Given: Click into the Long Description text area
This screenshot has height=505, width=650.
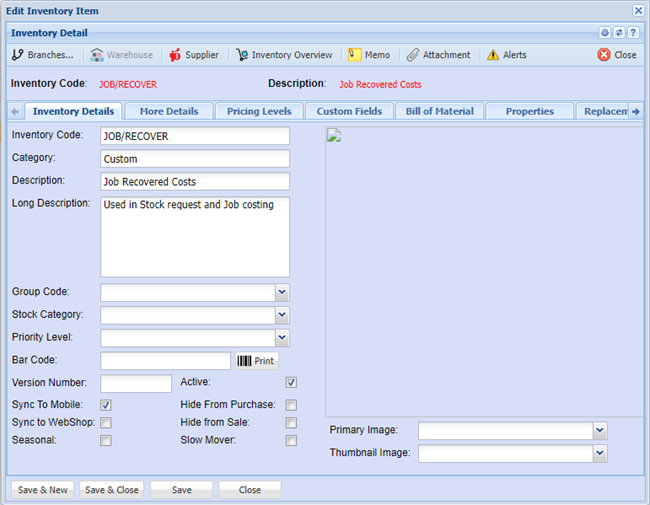Looking at the screenshot, I should (x=195, y=236).
